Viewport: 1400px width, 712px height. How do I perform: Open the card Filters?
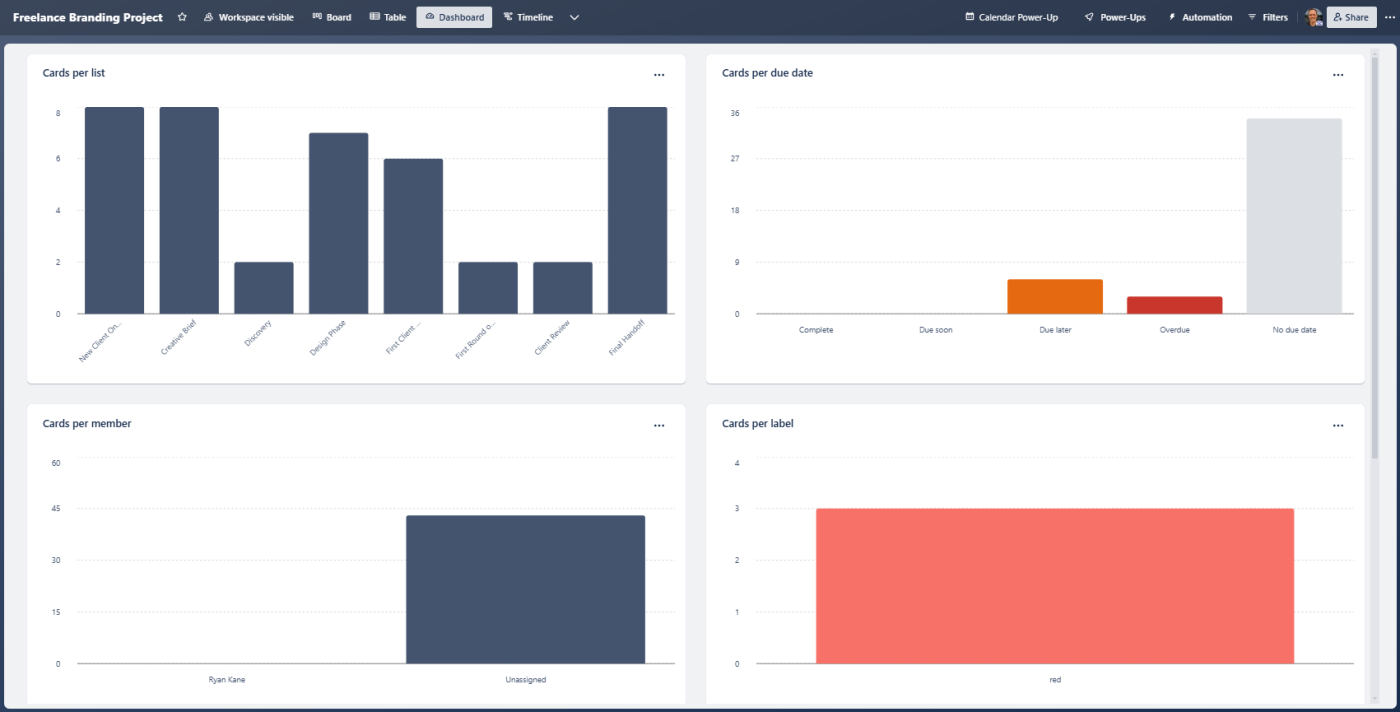pos(1268,17)
